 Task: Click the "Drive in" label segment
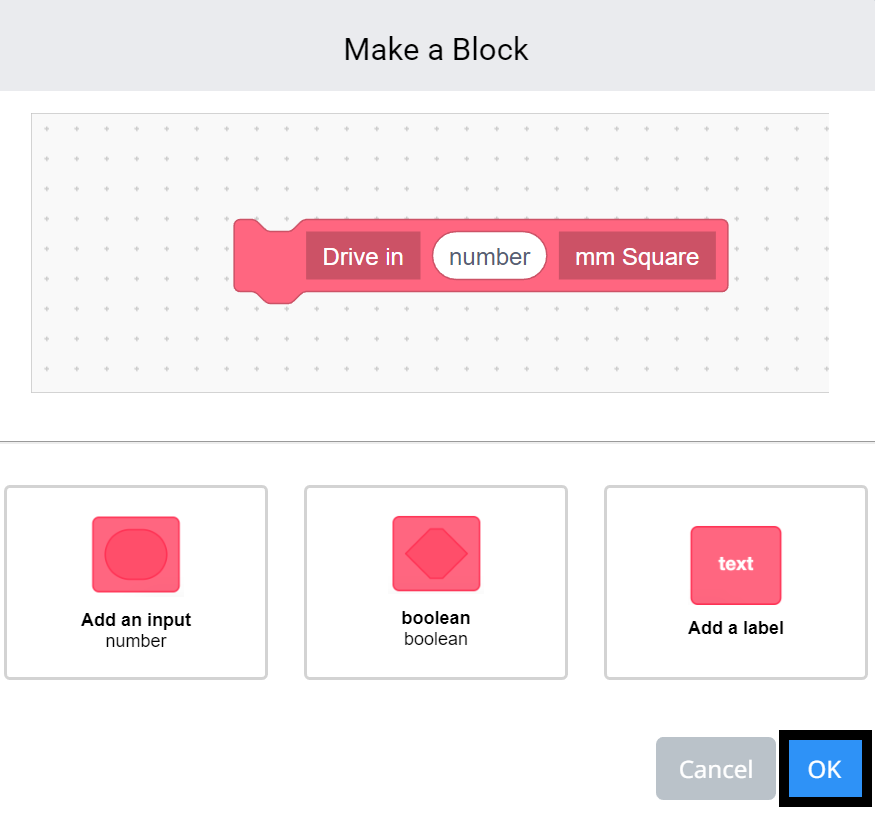click(x=362, y=256)
